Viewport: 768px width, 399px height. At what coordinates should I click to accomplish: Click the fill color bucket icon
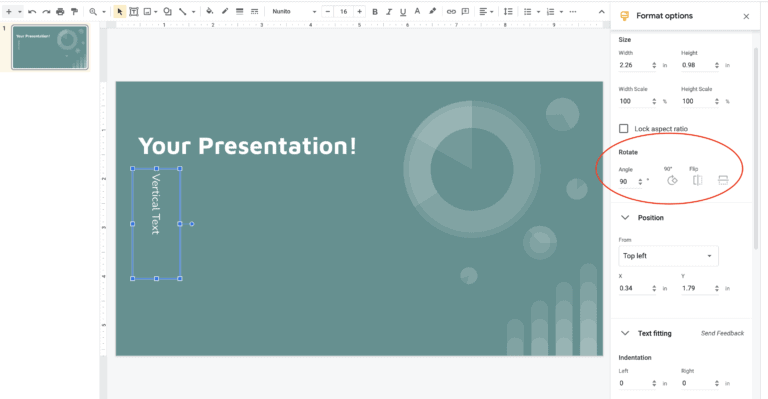[210, 11]
